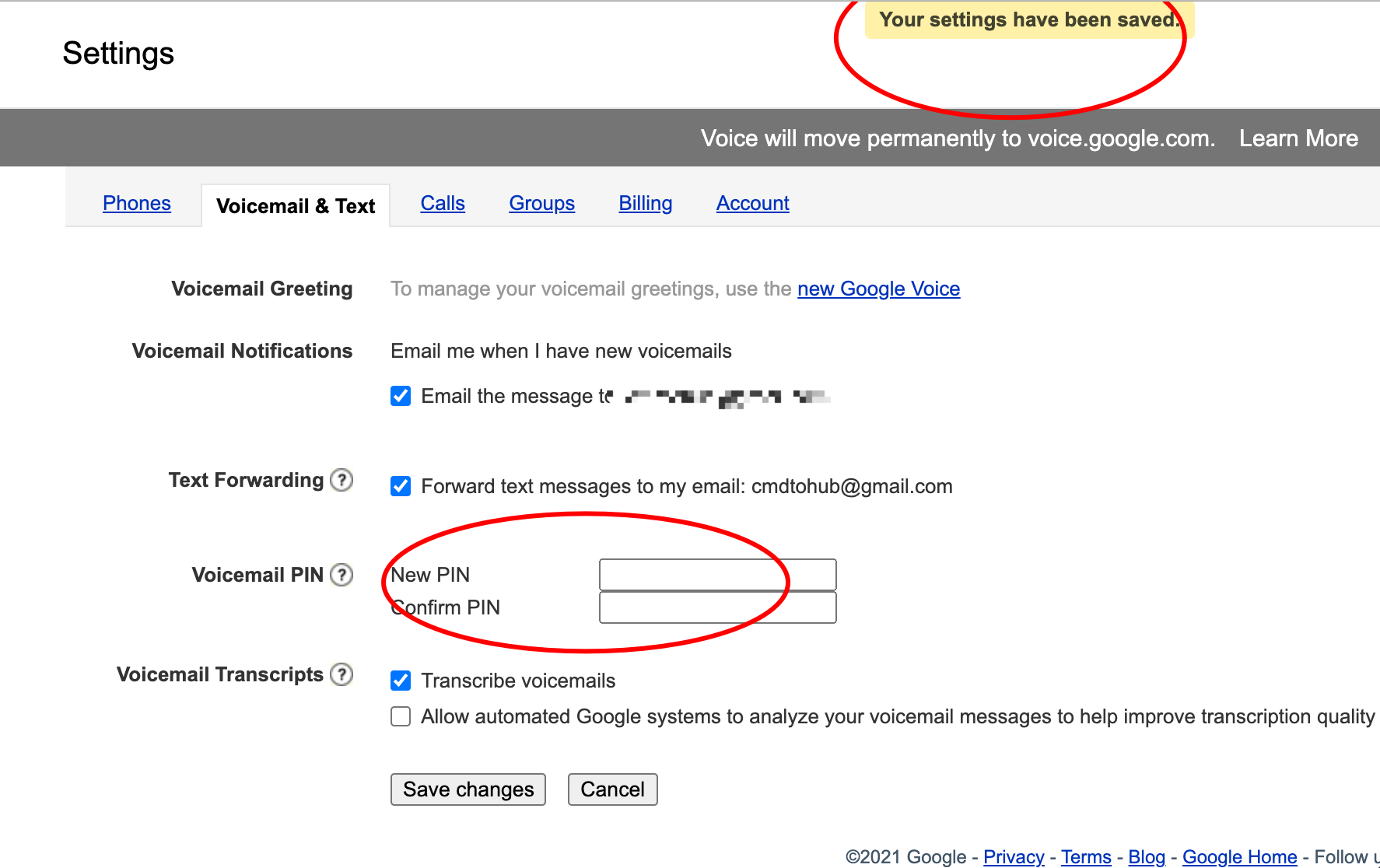The height and width of the screenshot is (868, 1380).
Task: Open the Privacy link in footer
Action: (x=1014, y=856)
